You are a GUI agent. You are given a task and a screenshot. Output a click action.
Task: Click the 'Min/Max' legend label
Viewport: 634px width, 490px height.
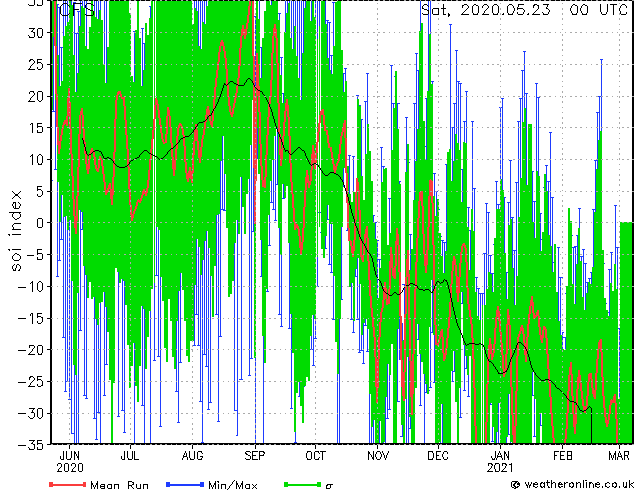[233, 485]
